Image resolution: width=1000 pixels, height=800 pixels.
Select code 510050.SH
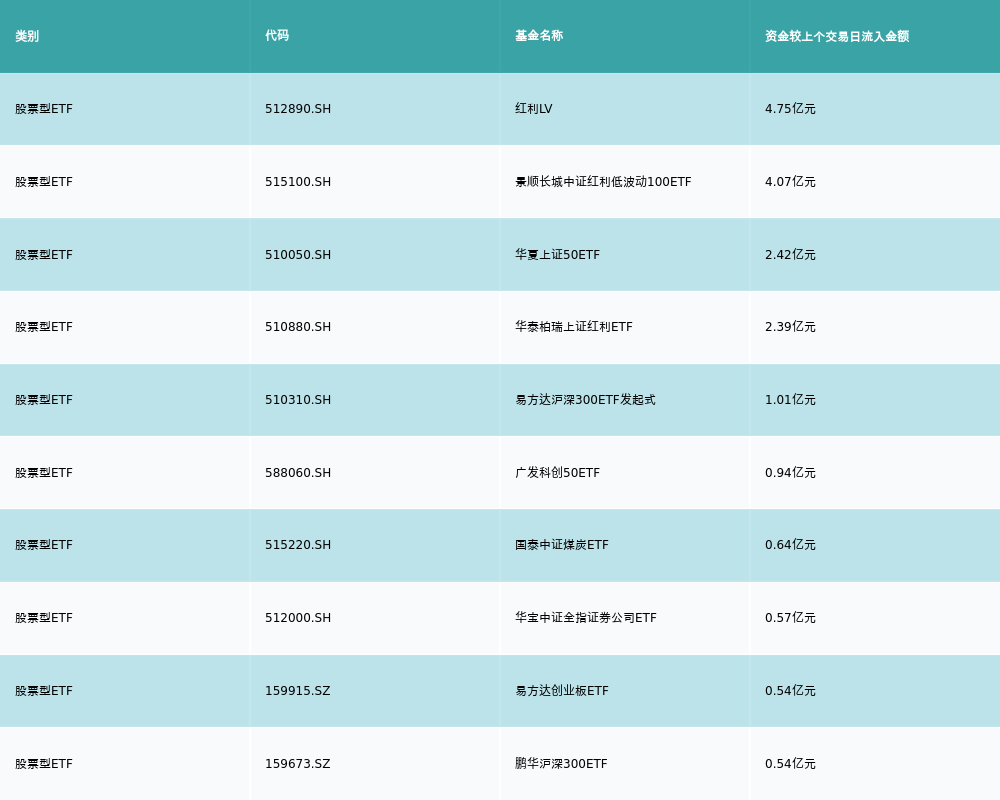tap(298, 255)
